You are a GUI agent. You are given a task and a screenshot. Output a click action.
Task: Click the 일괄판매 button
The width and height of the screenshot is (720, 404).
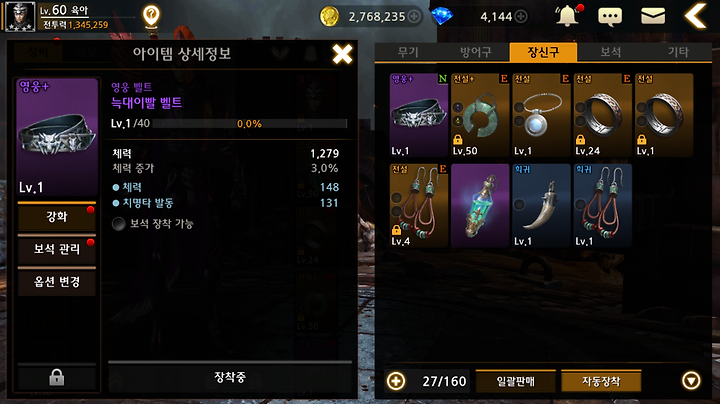pos(516,381)
